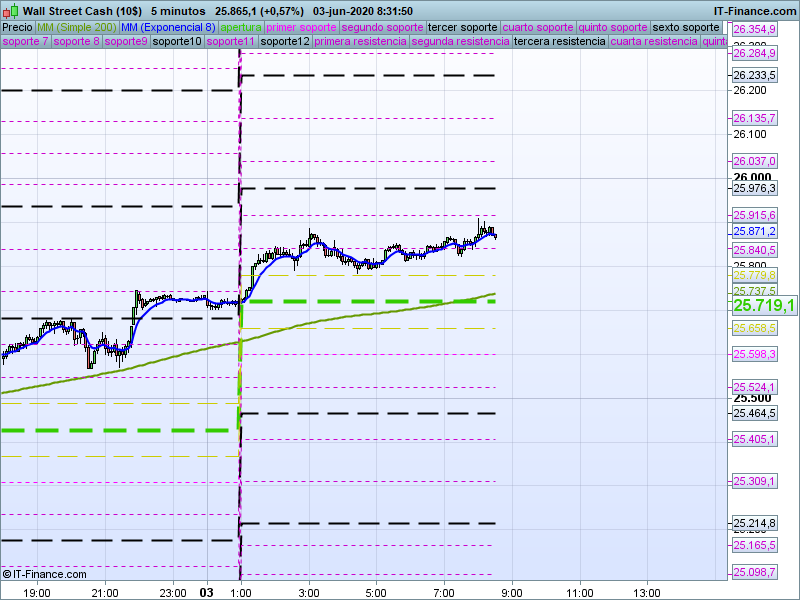Click the IT-Finance.com link at top right
The image size is (800, 600).
click(x=754, y=10)
